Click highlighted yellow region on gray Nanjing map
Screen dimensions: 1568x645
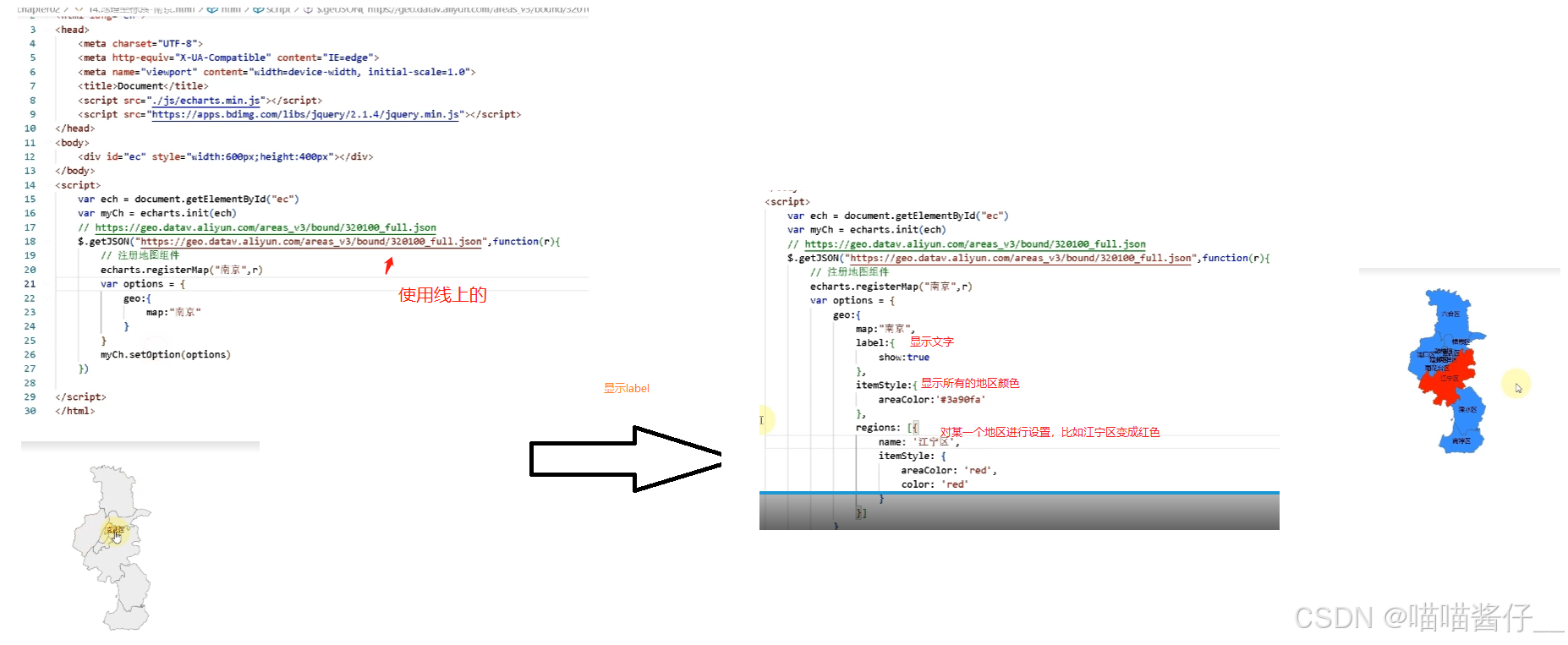coord(116,530)
